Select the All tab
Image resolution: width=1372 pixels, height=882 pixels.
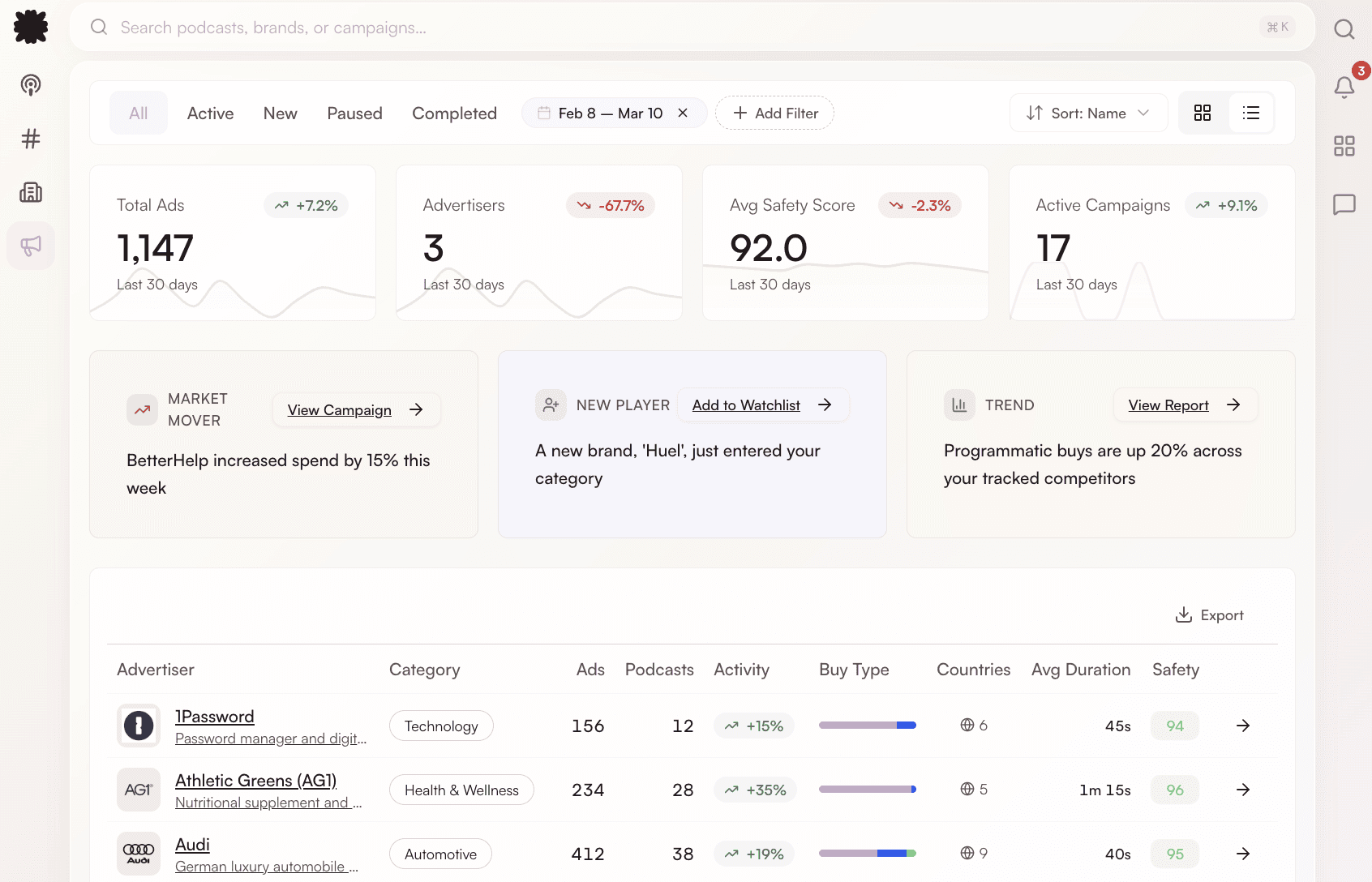139,113
